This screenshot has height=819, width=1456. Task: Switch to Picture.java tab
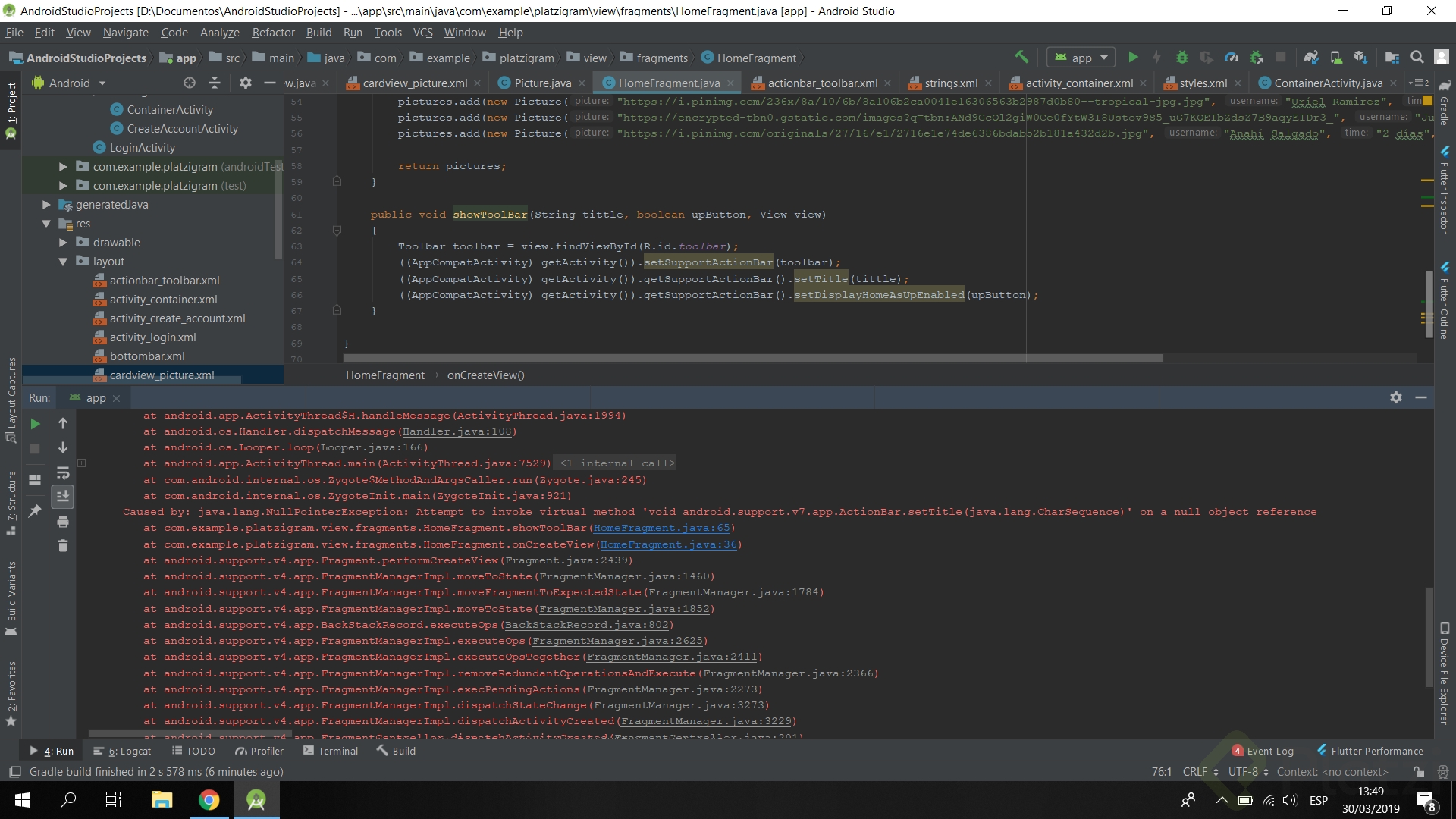point(542,83)
